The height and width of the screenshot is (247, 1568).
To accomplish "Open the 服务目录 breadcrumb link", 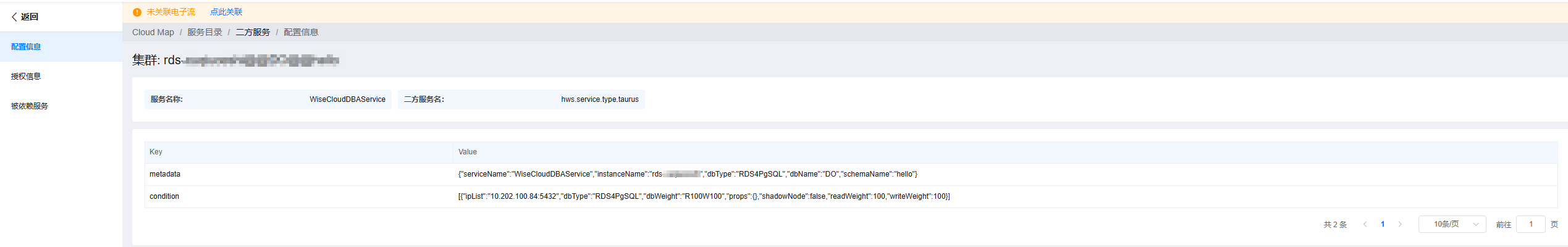I will click(204, 32).
